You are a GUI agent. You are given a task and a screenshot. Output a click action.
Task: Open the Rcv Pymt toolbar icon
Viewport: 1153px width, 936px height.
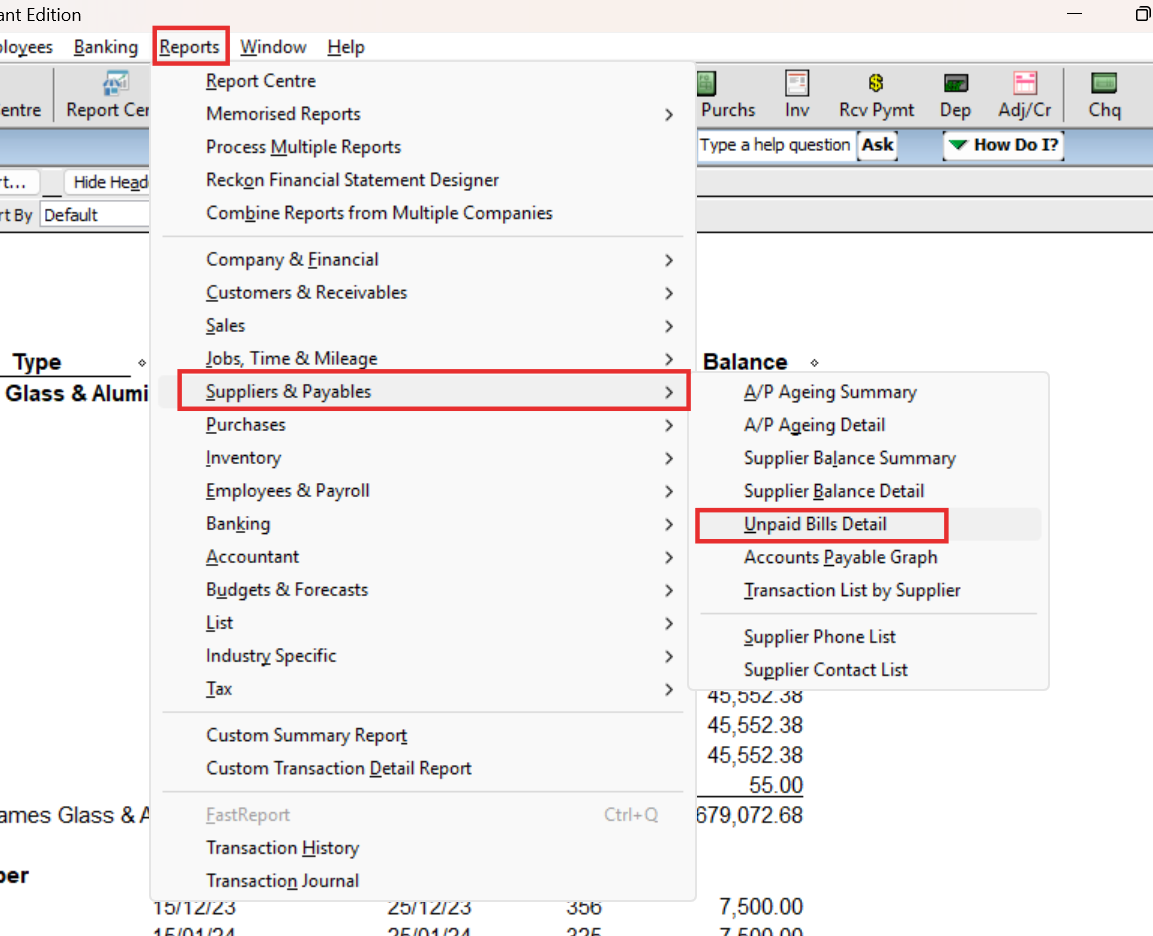tap(876, 95)
